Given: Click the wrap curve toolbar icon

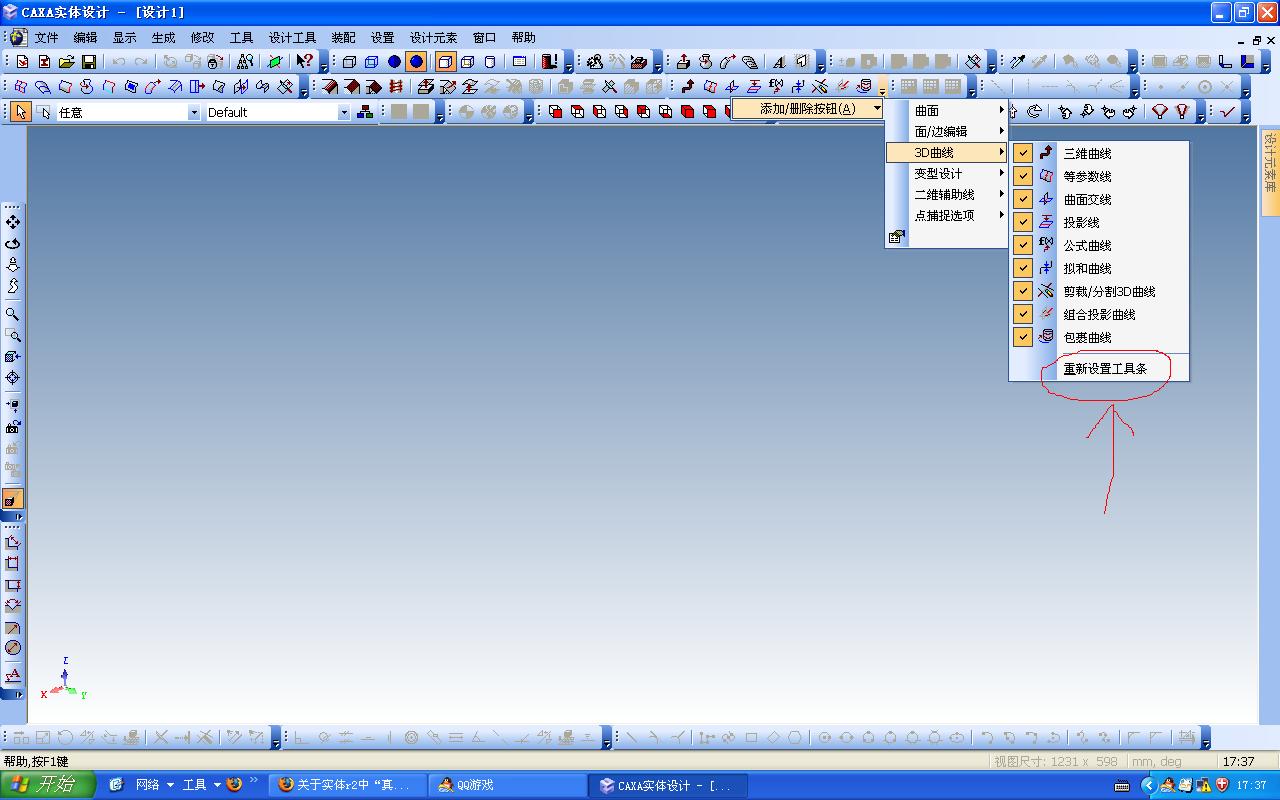Looking at the screenshot, I should click(x=864, y=87).
